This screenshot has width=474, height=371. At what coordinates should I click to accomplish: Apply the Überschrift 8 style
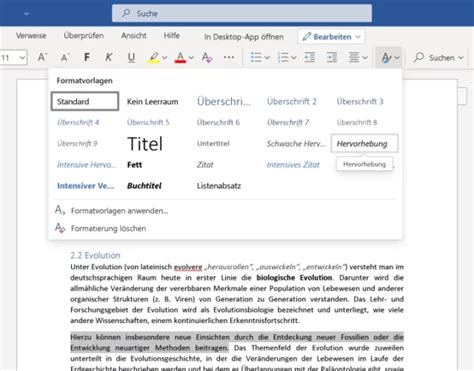(x=357, y=122)
